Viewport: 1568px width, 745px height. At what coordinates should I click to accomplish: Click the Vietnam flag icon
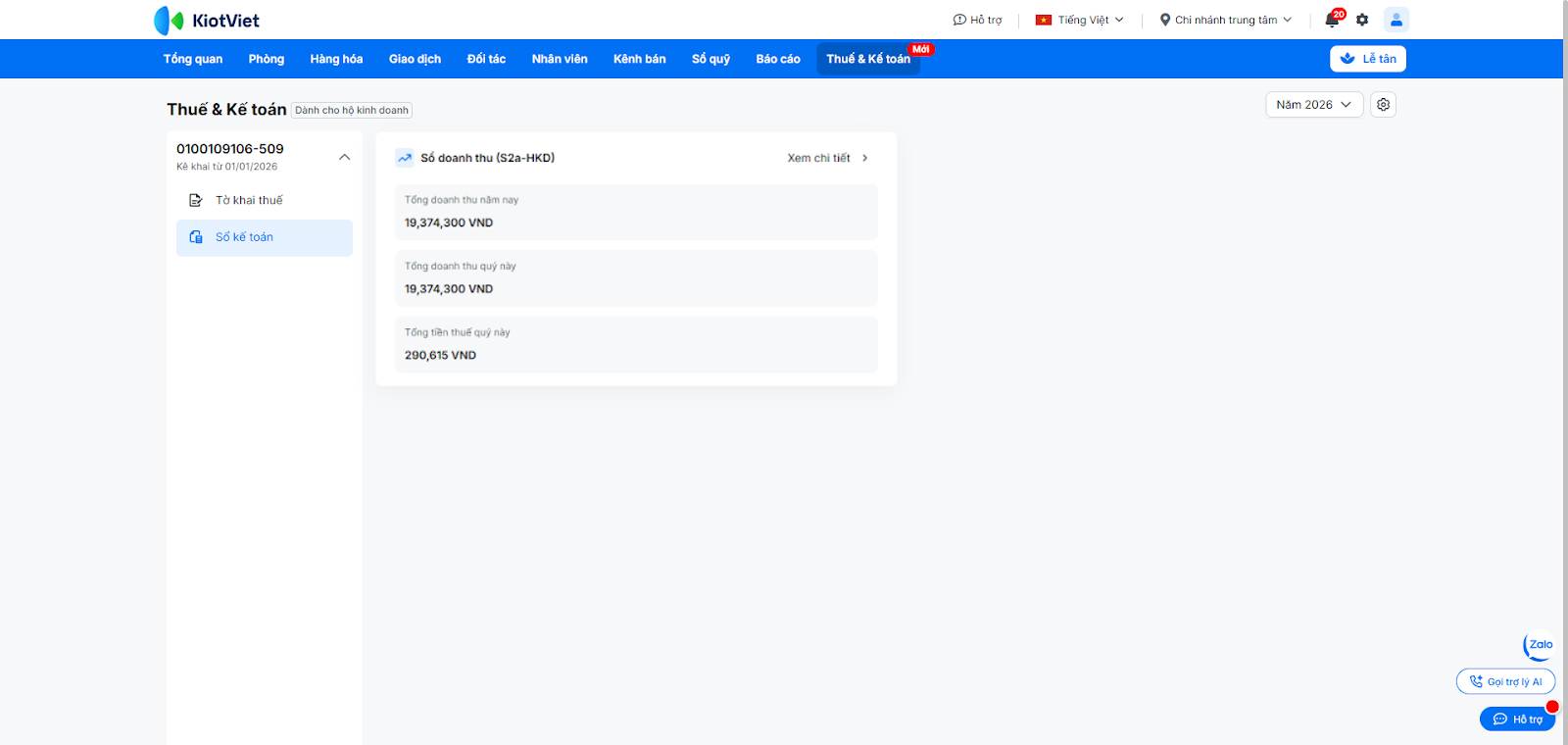1044,20
